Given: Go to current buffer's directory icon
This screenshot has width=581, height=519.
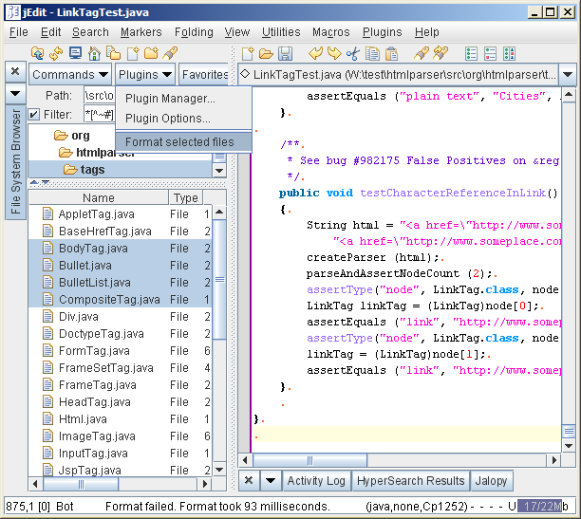Looking at the screenshot, I should pyautogui.click(x=113, y=54).
